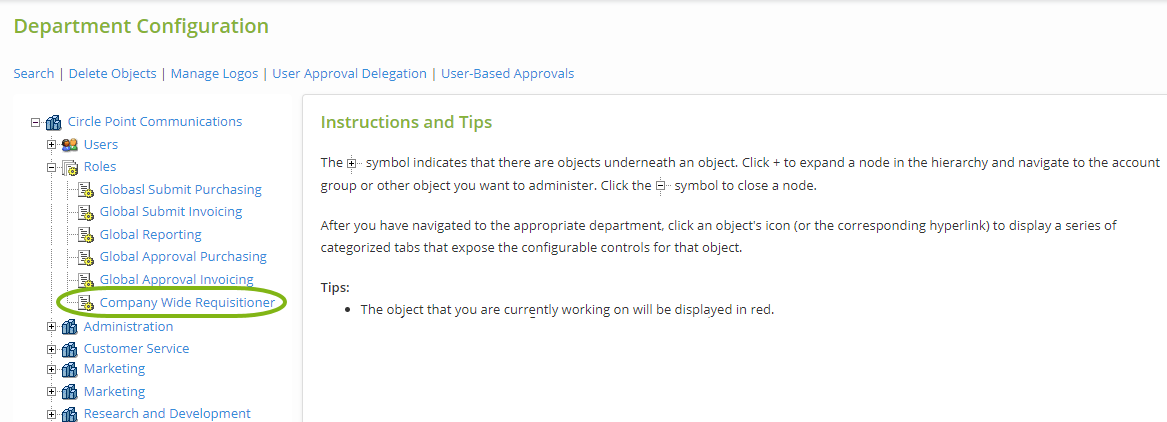Select the Global Approval Purchasing role

tap(183, 257)
